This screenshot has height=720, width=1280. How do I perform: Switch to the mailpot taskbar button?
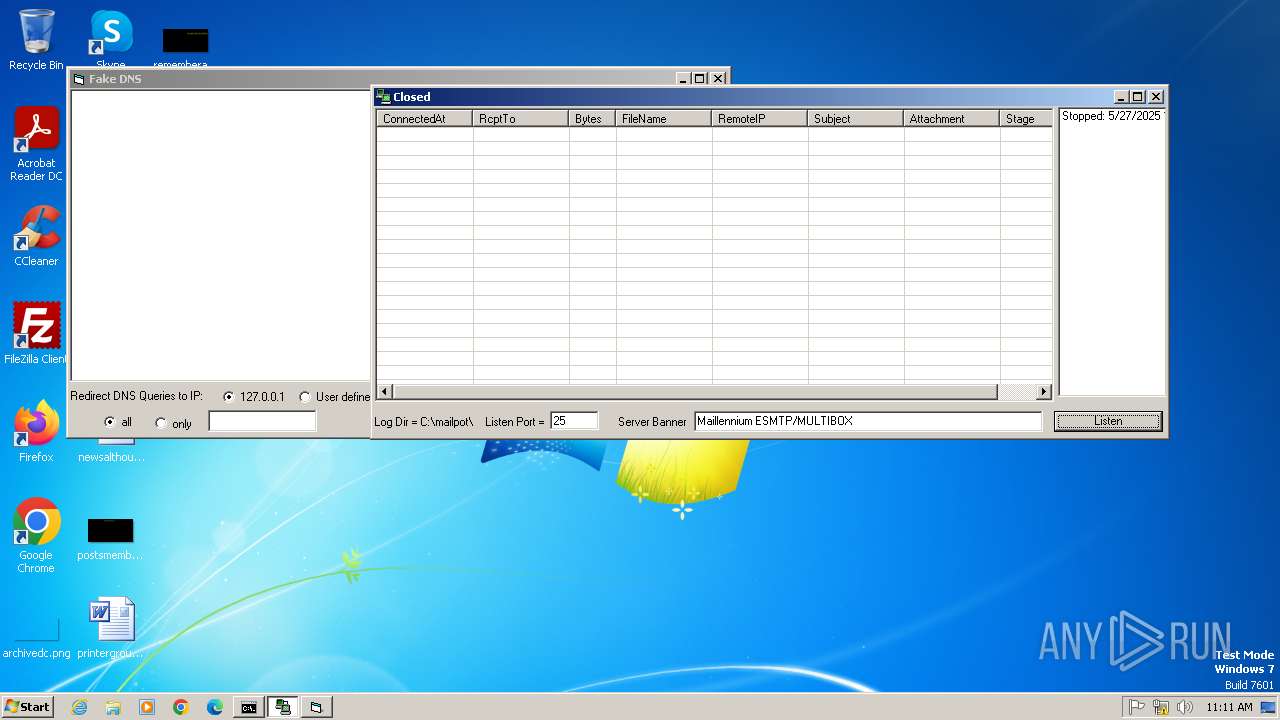pos(283,707)
